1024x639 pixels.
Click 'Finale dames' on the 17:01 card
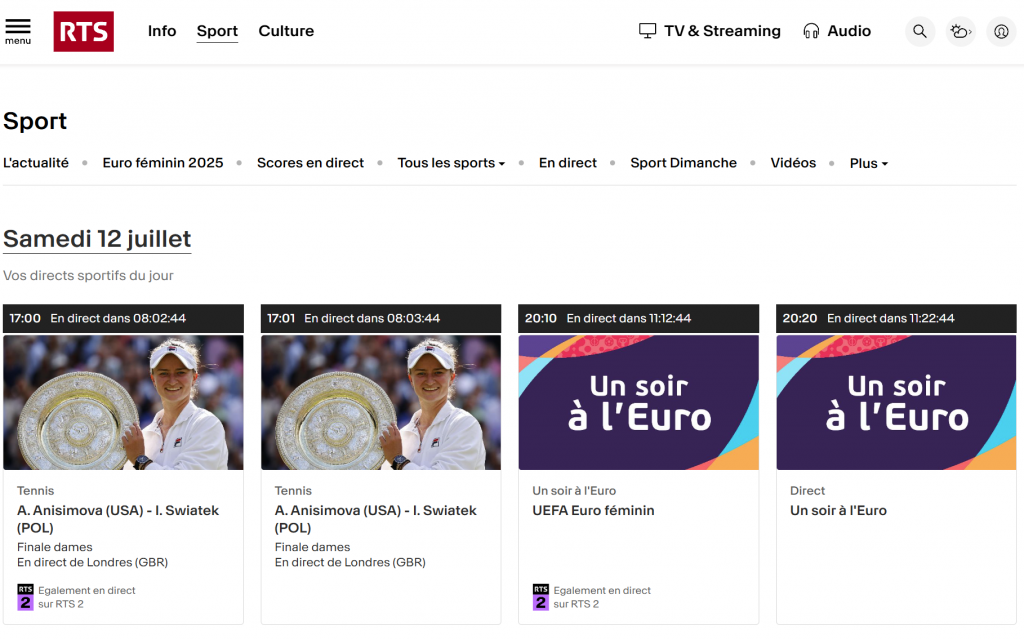click(312, 547)
